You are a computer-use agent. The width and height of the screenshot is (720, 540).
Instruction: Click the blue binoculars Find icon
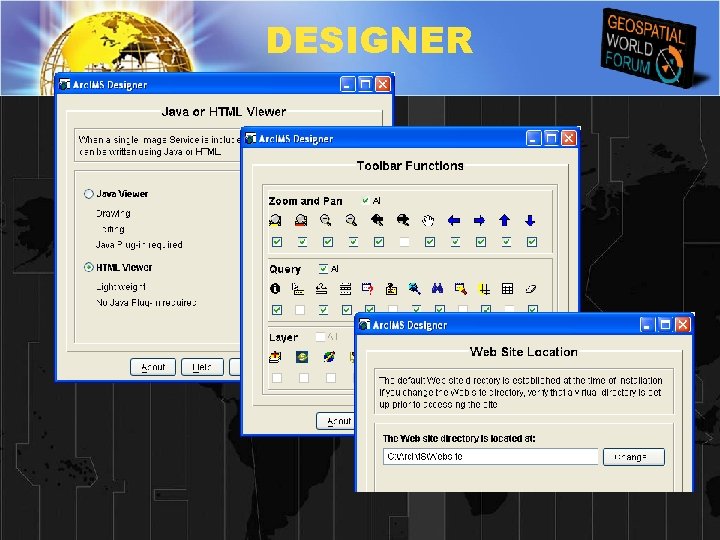(437, 288)
